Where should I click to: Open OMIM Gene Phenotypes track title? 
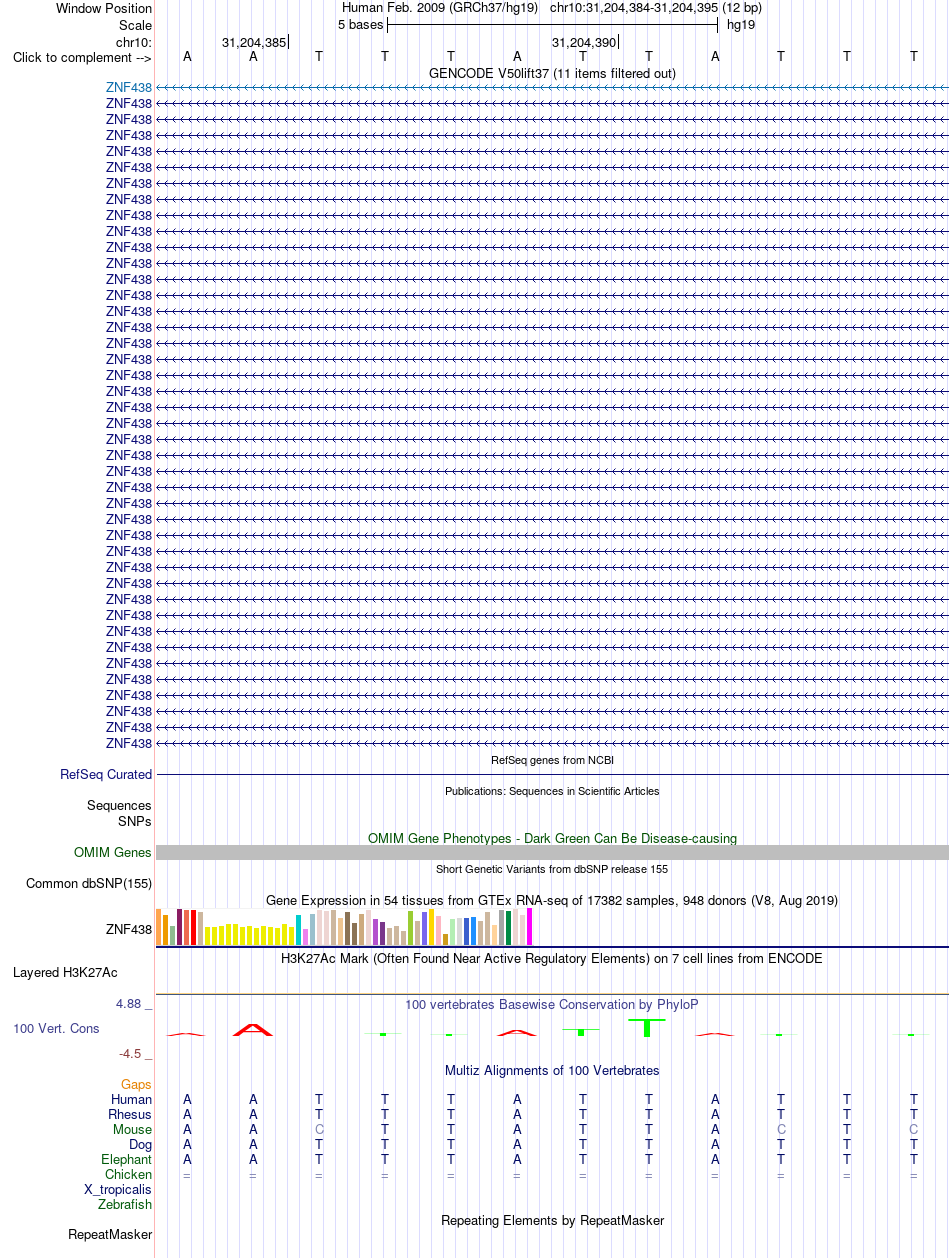[x=552, y=838]
